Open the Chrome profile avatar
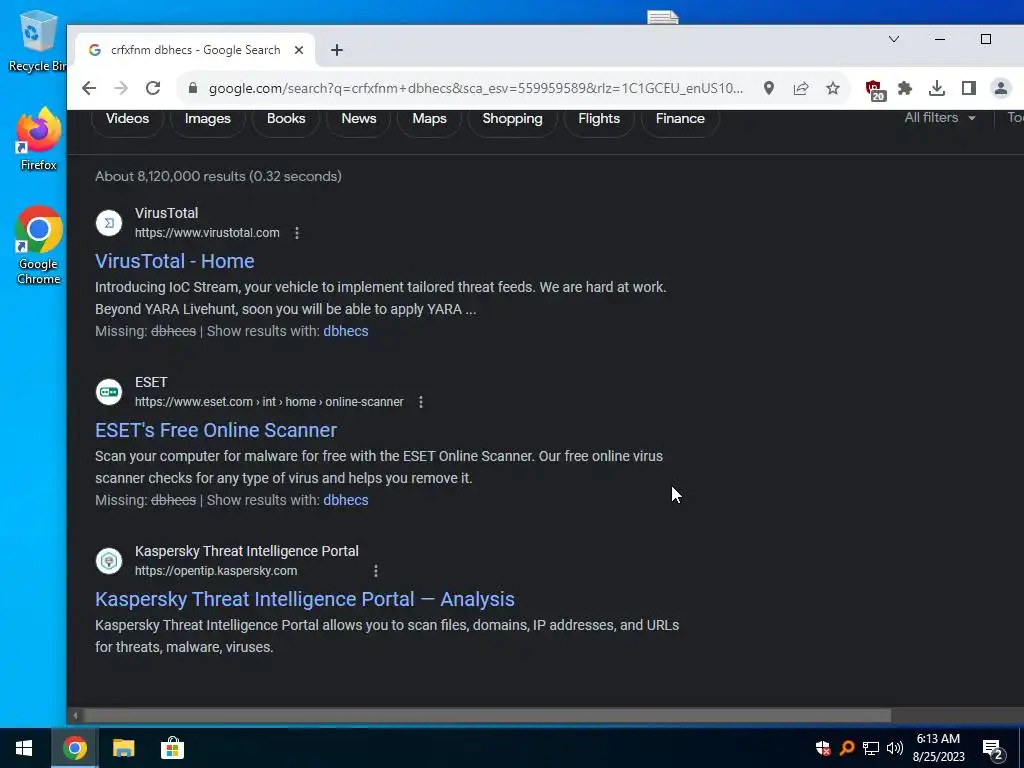This screenshot has width=1024, height=768. click(1000, 88)
